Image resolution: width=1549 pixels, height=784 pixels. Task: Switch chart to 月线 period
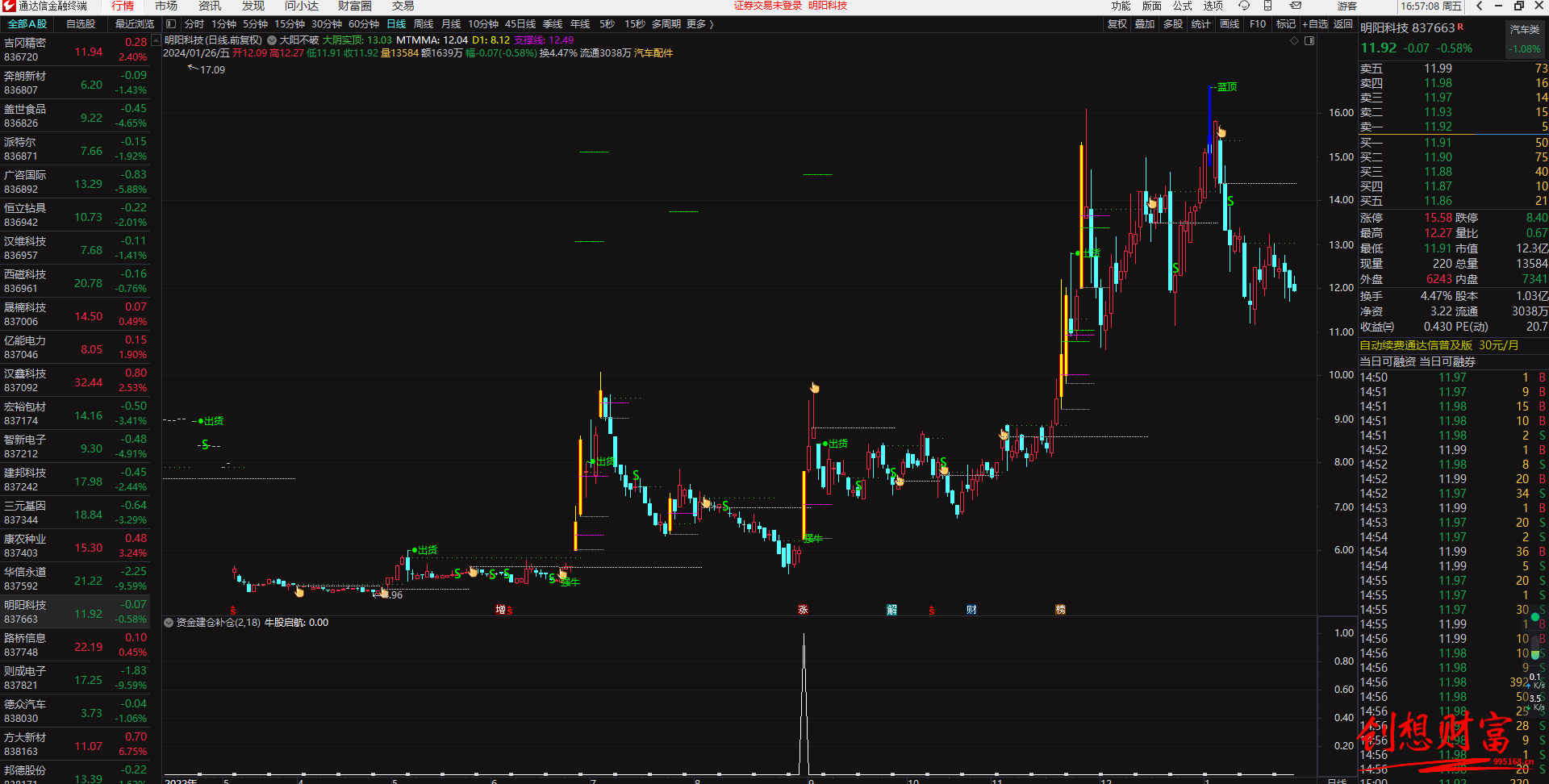(451, 24)
